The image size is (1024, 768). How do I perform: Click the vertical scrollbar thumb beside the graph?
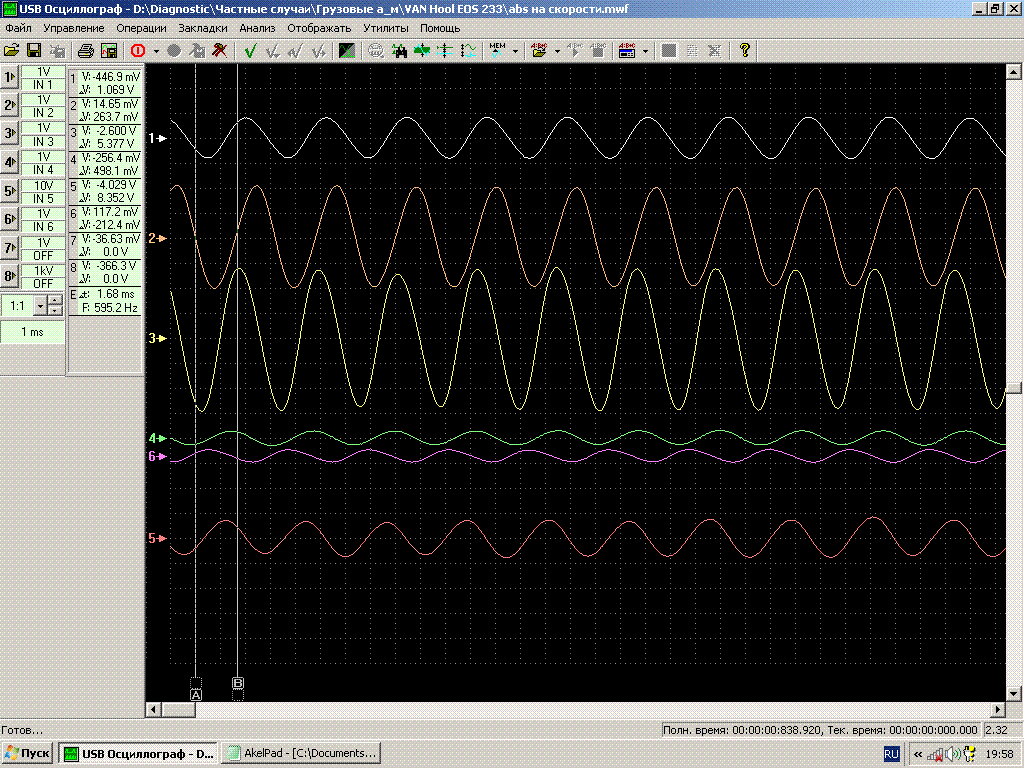[x=1014, y=387]
